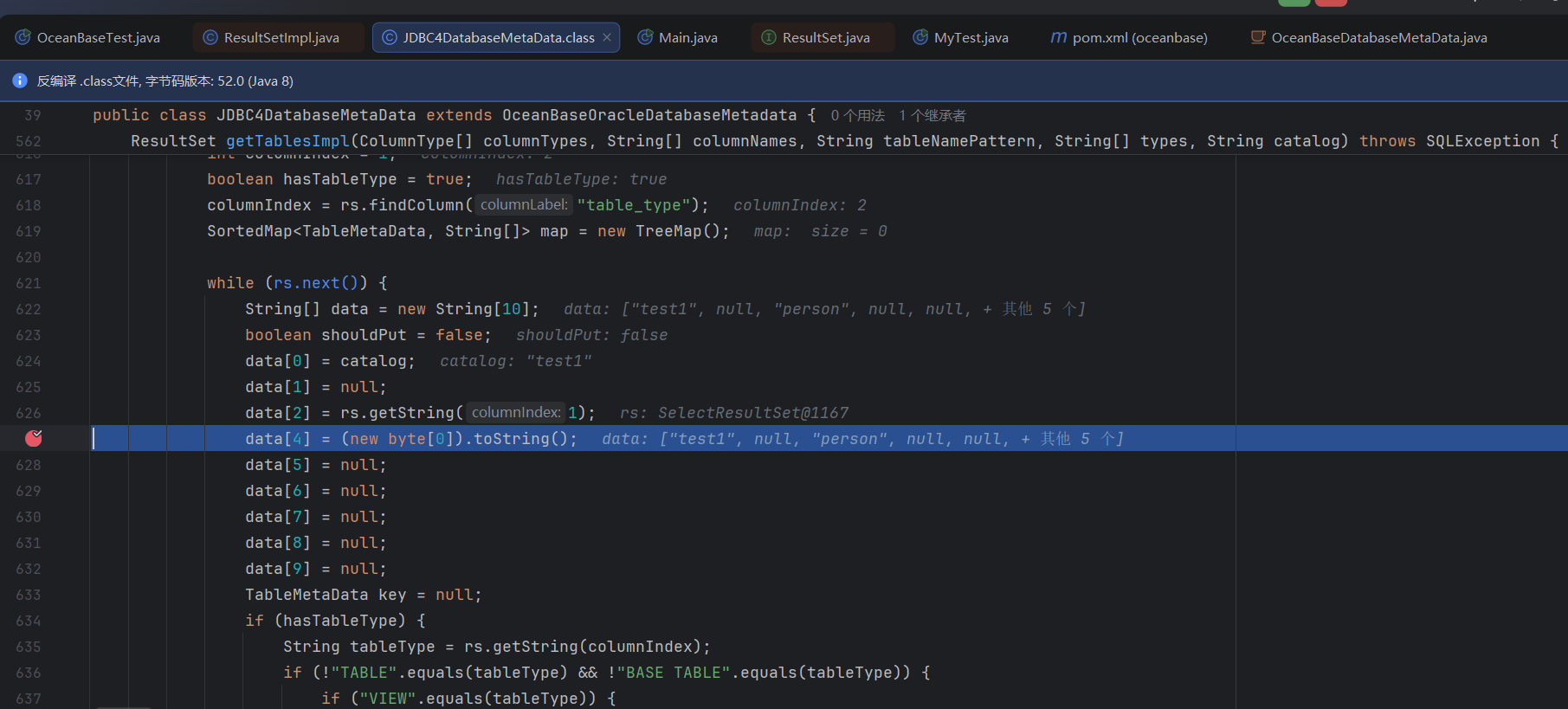Remove the red breakpoint on highlighted line

coord(34,439)
